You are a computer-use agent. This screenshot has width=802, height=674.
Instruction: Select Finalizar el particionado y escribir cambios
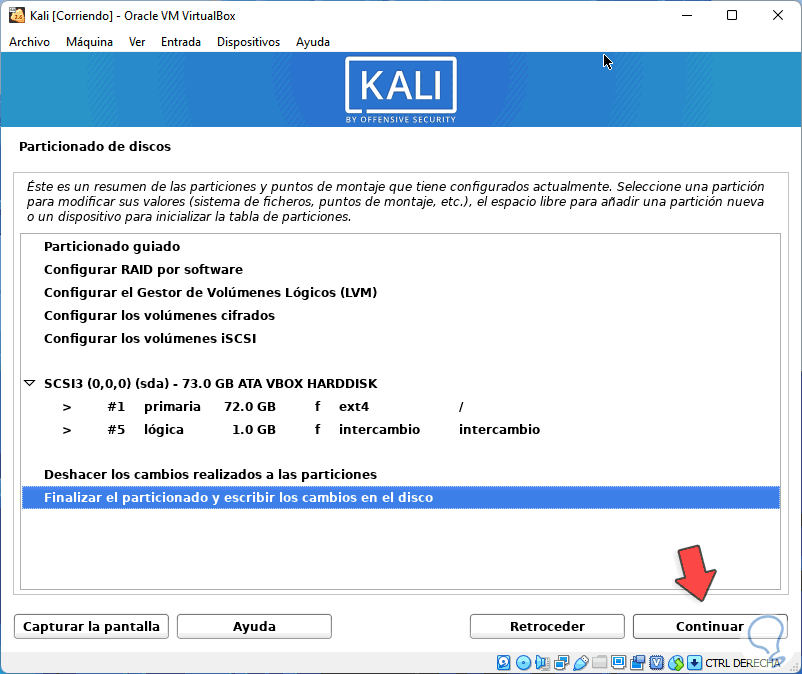pos(400,498)
